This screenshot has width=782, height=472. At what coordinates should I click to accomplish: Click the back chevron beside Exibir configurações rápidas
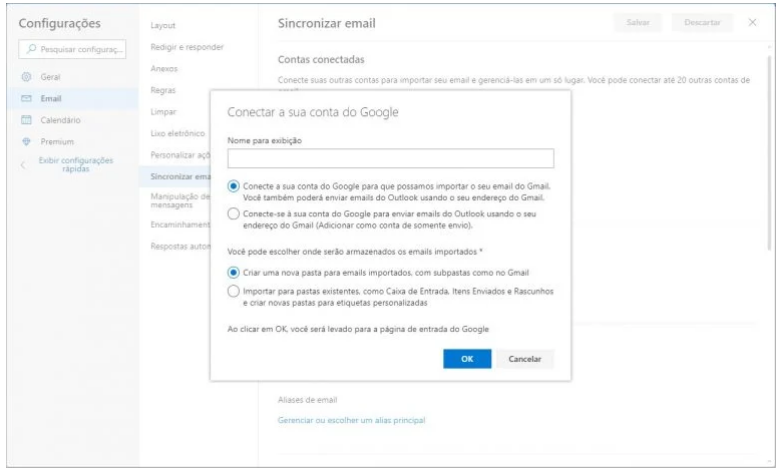(x=24, y=164)
